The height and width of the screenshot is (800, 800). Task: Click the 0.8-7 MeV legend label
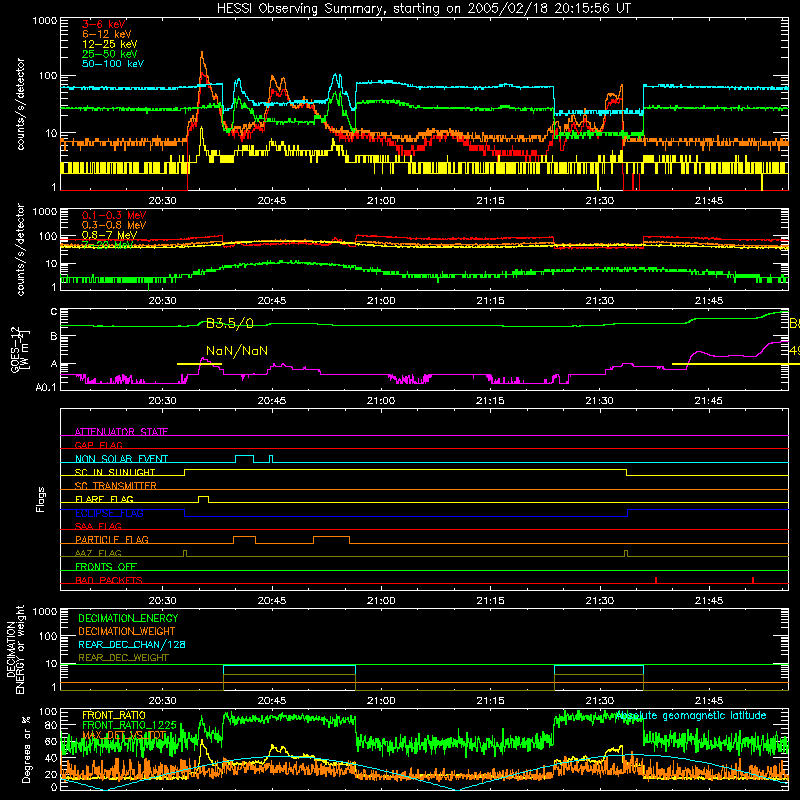(109, 235)
